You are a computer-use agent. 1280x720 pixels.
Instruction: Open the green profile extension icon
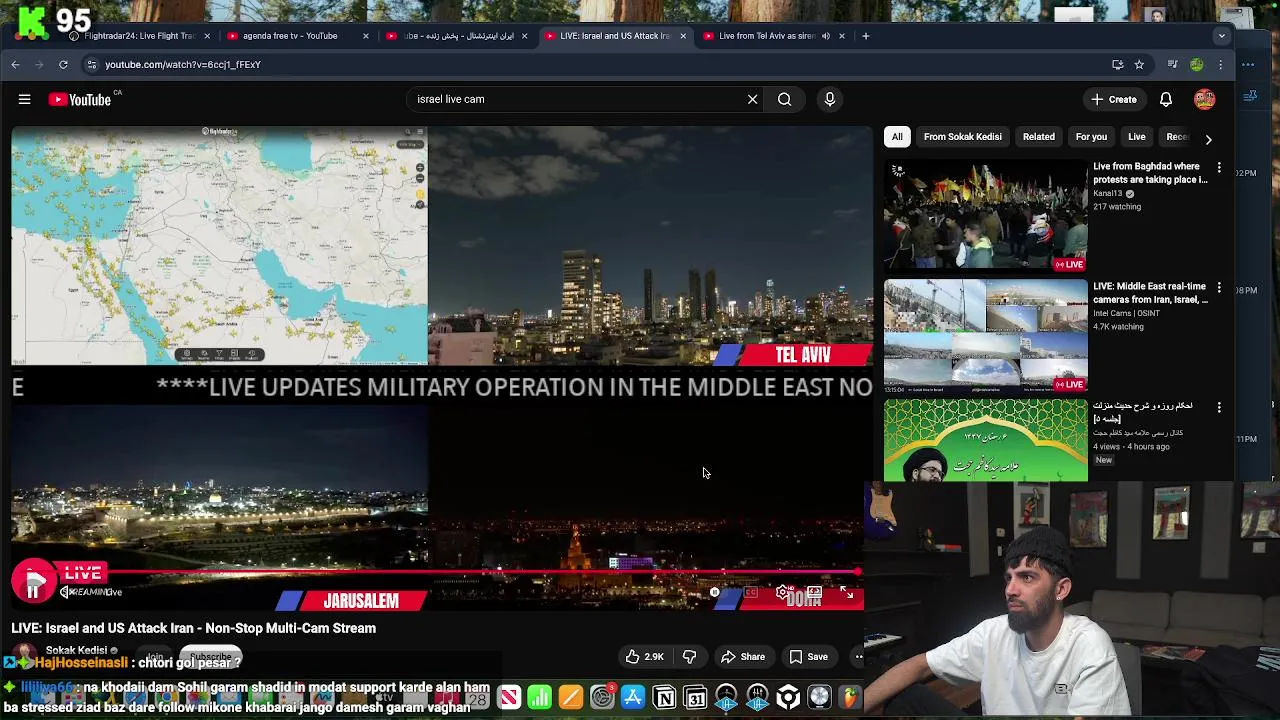pos(1196,64)
